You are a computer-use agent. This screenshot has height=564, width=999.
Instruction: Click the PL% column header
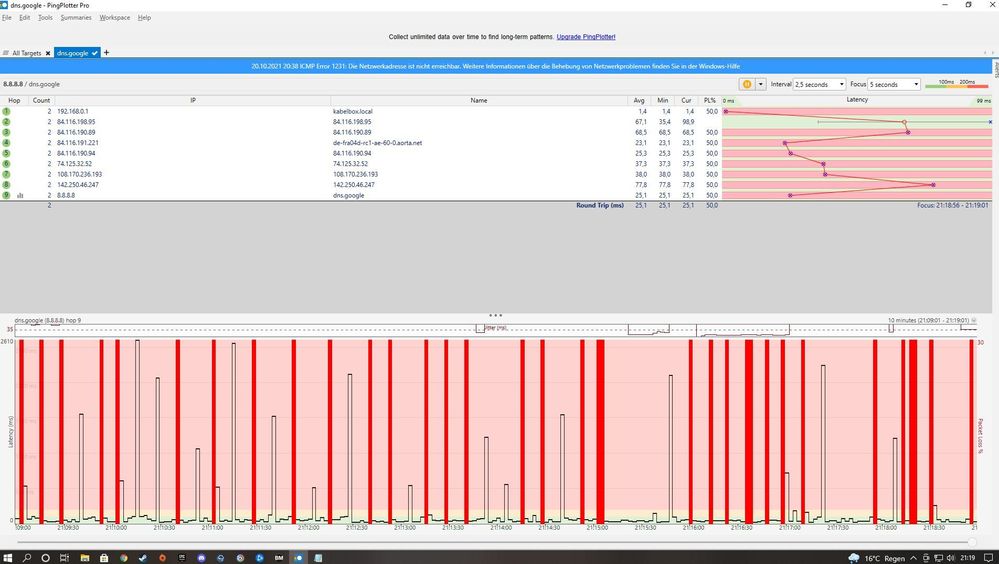pos(710,100)
